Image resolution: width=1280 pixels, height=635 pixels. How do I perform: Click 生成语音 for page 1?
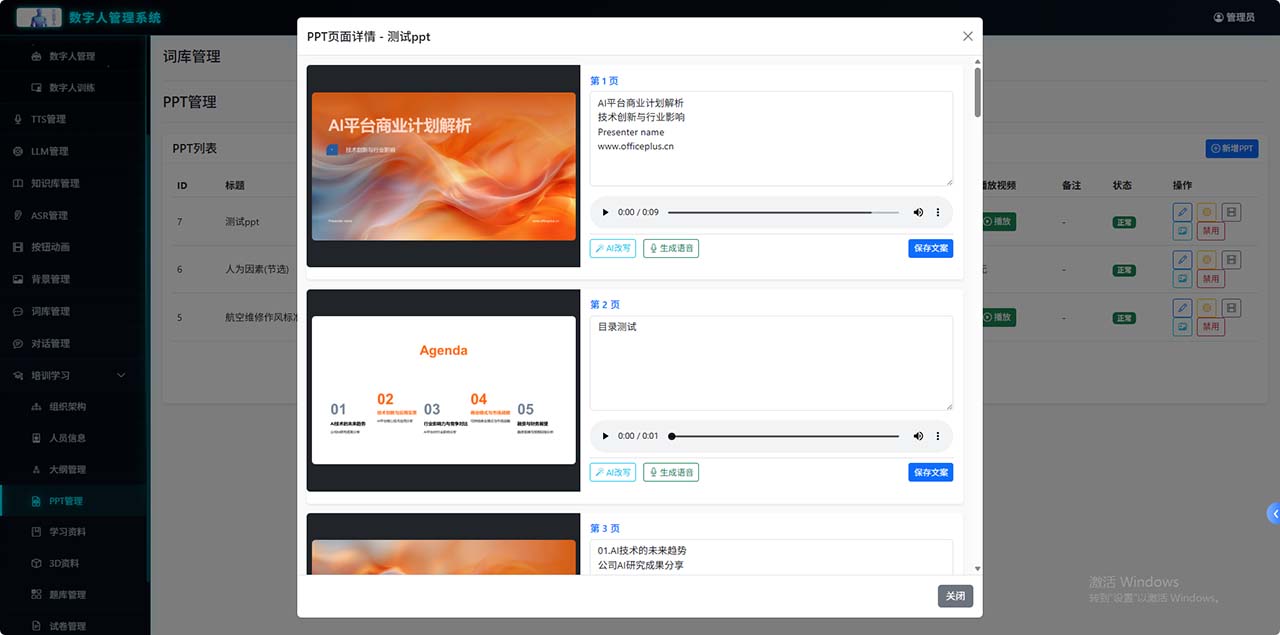point(671,249)
